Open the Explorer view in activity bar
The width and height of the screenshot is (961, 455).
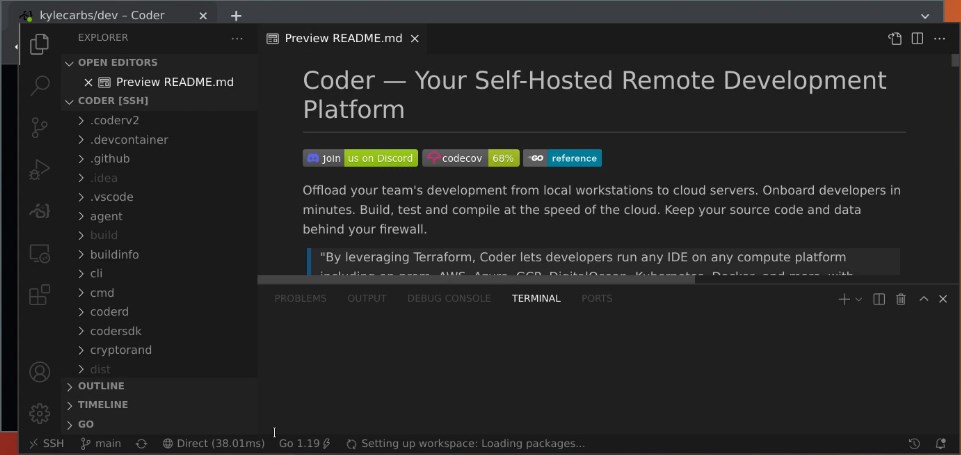(x=39, y=44)
